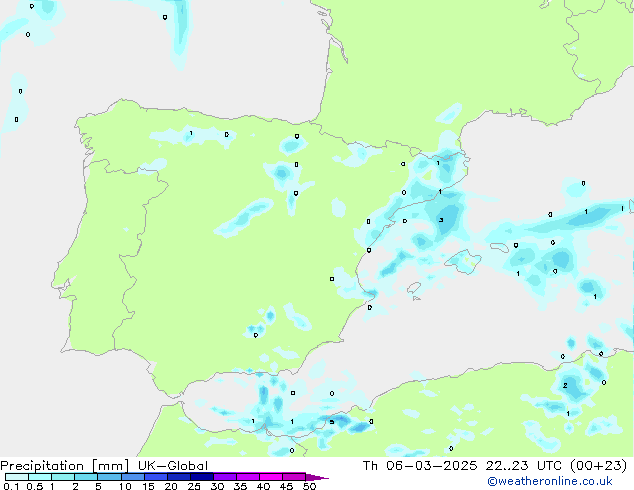Pick the 10–15 mm legend color box
This screenshot has height=490, width=634.
(x=132, y=477)
